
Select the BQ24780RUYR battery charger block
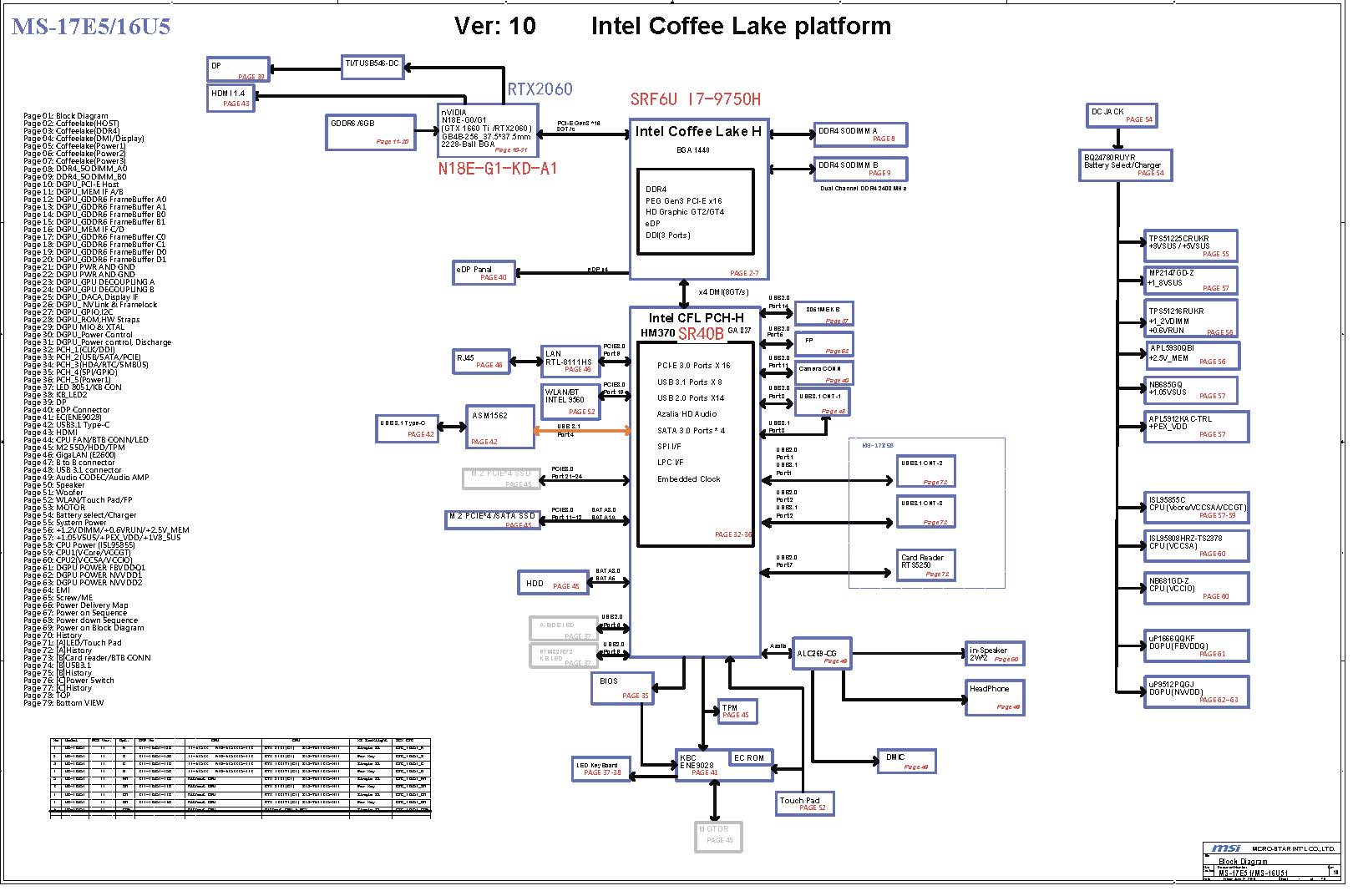[1124, 165]
